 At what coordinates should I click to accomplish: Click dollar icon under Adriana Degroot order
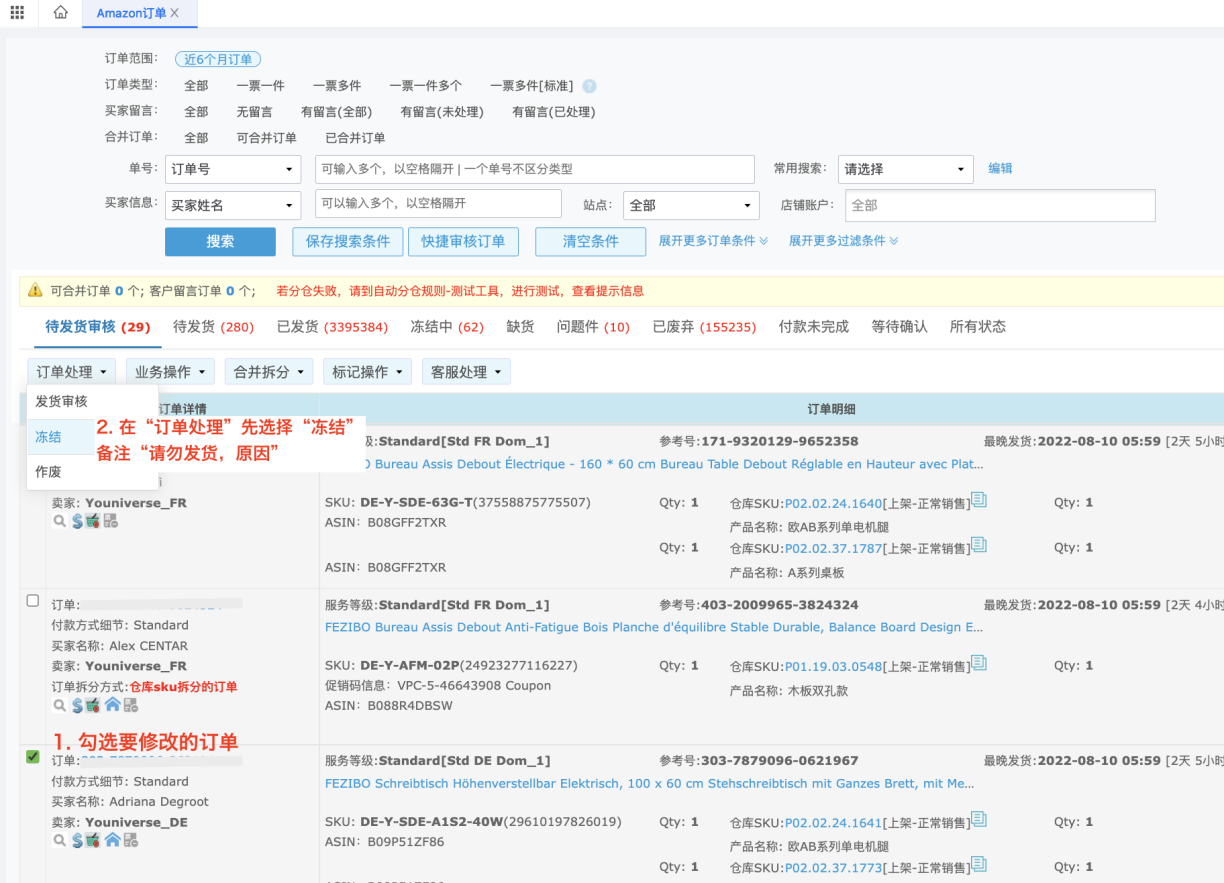tap(77, 841)
